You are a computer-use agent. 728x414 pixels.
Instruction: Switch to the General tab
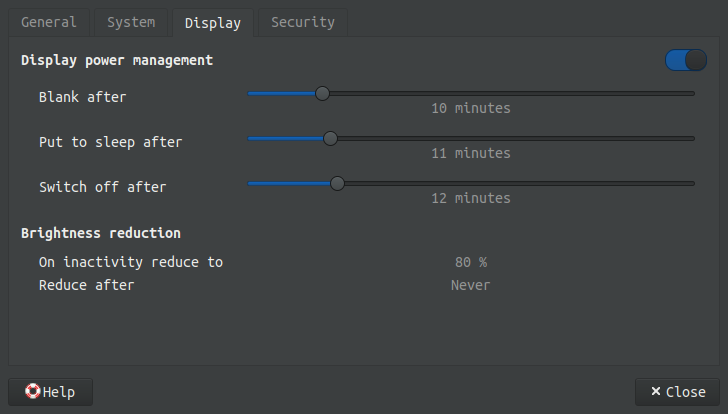tap(47, 22)
